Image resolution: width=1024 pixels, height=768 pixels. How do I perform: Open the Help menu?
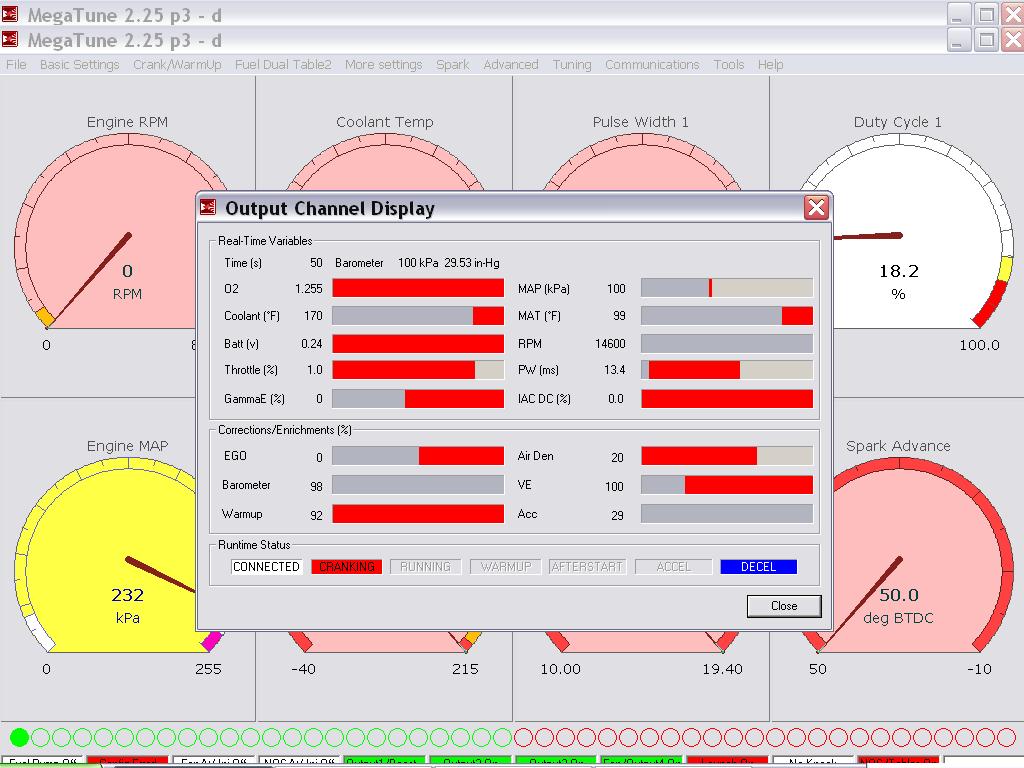[x=770, y=65]
